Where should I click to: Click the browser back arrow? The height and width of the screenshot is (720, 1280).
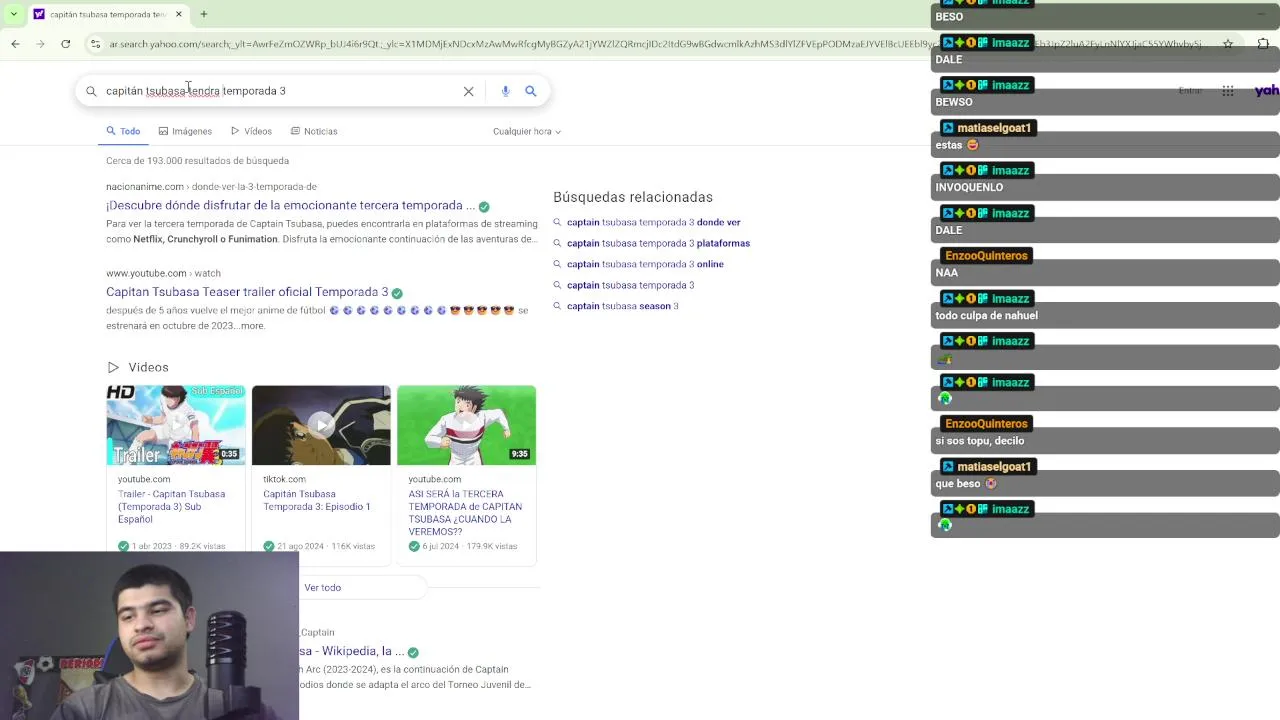tap(15, 44)
